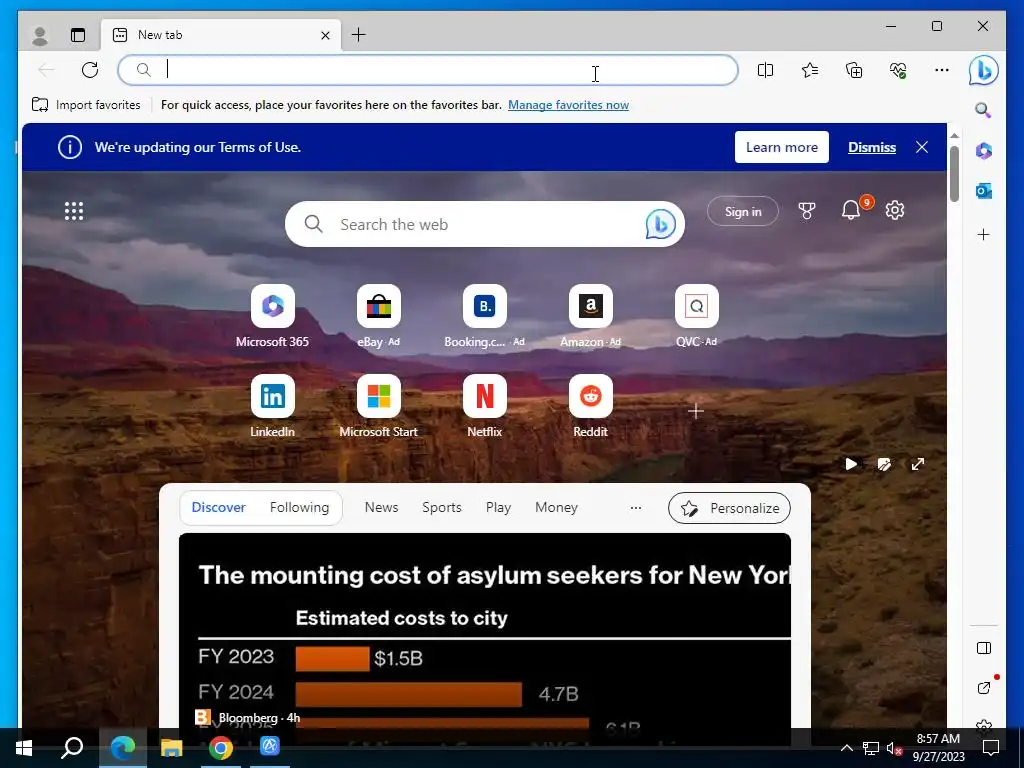The image size is (1024, 768).
Task: Click Manage favorites now link
Action: pyautogui.click(x=568, y=104)
